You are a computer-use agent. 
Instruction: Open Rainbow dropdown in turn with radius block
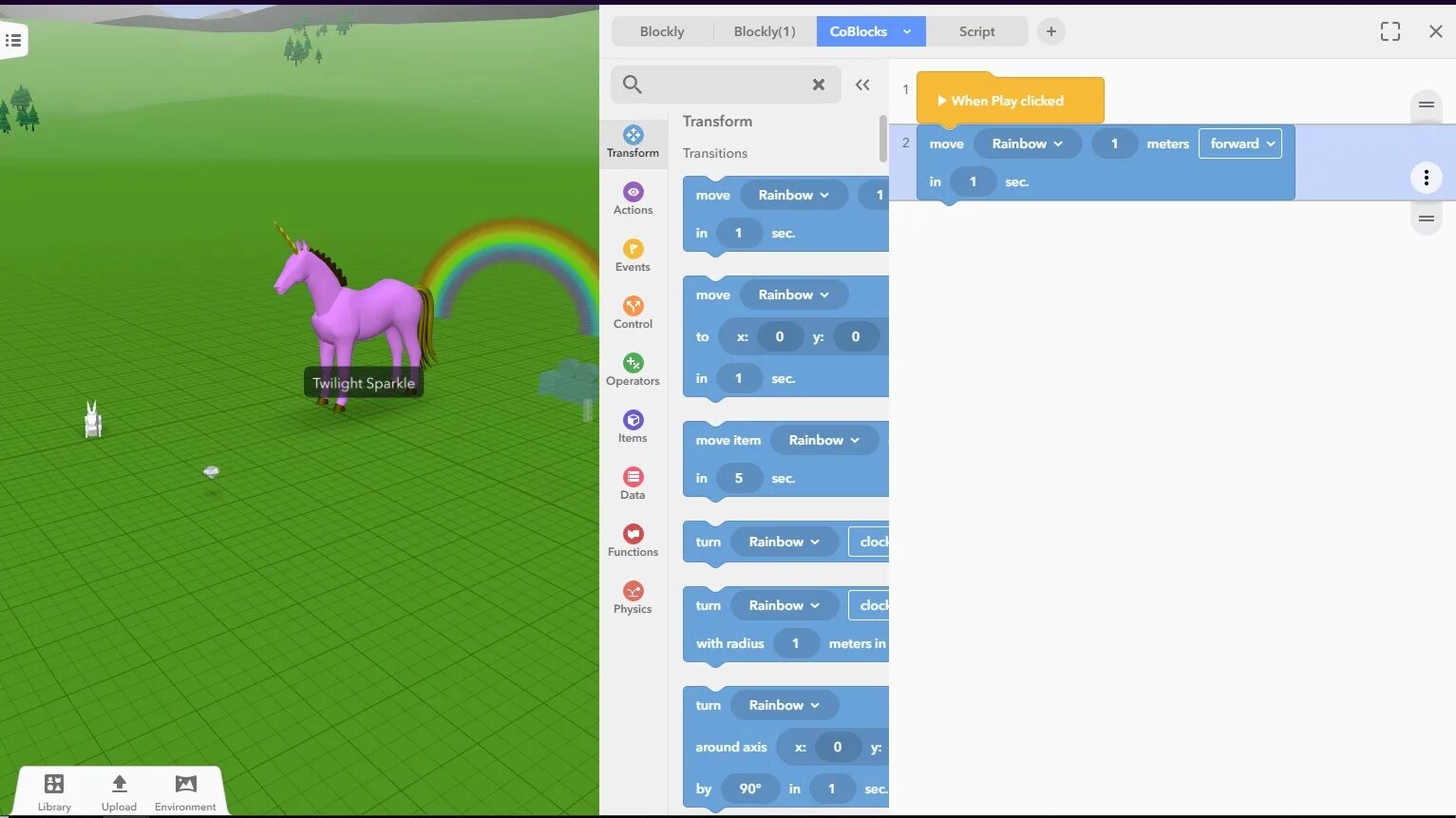[x=784, y=605]
